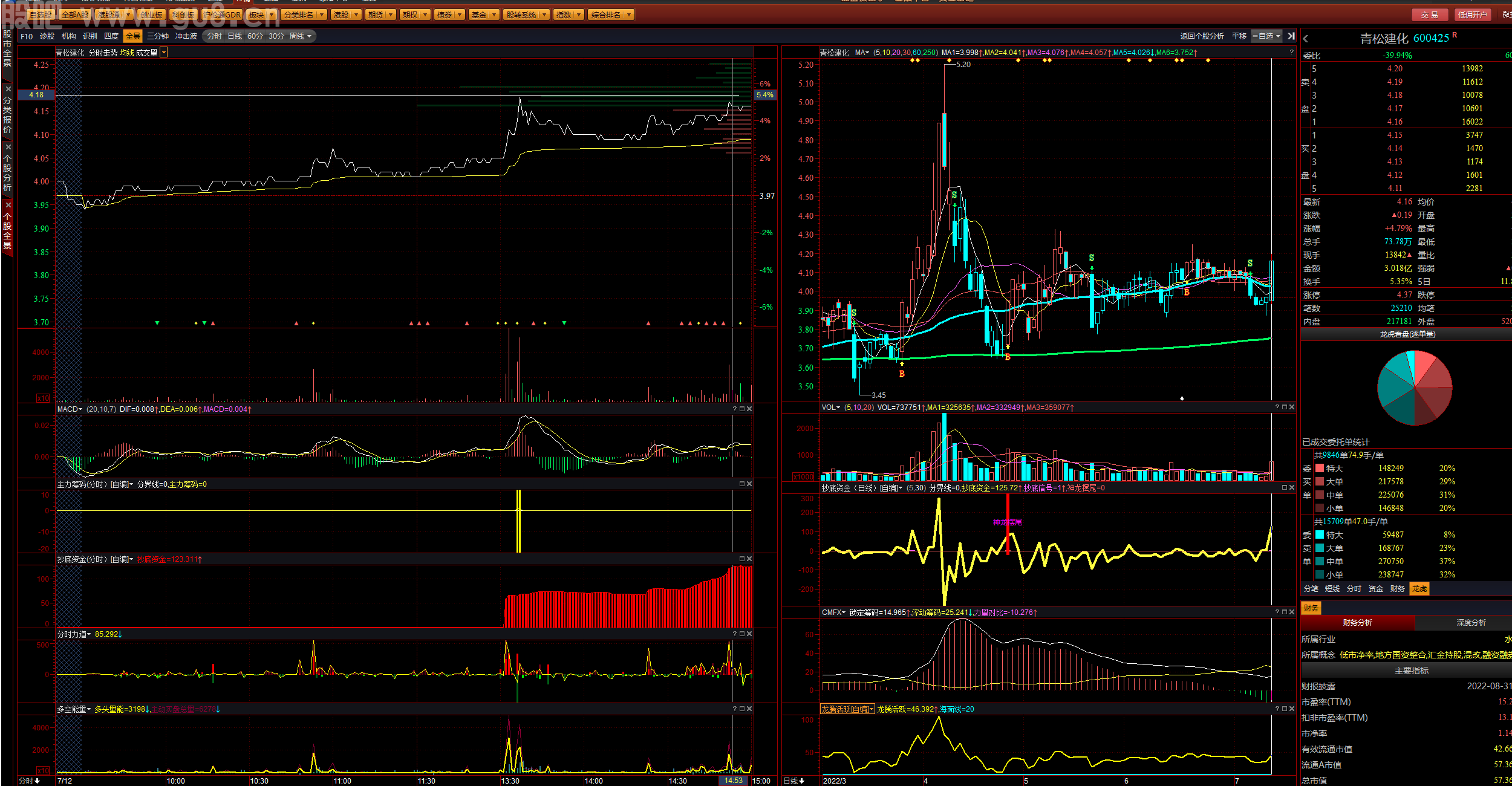The width and height of the screenshot is (1512, 786).
Task: Close the CMFX indicator panel
Action: (1292, 612)
